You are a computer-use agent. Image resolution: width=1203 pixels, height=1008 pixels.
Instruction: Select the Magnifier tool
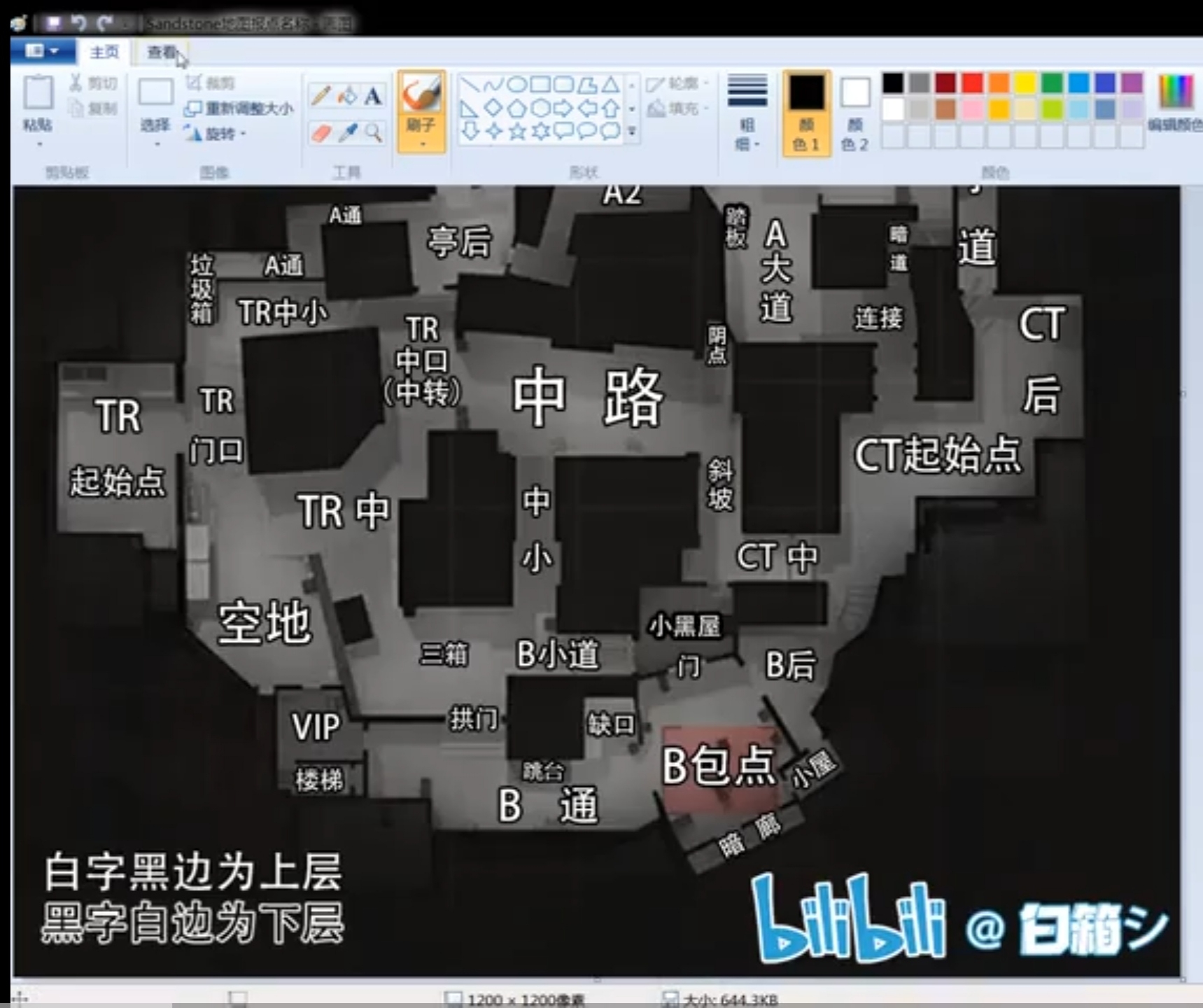[x=374, y=132]
